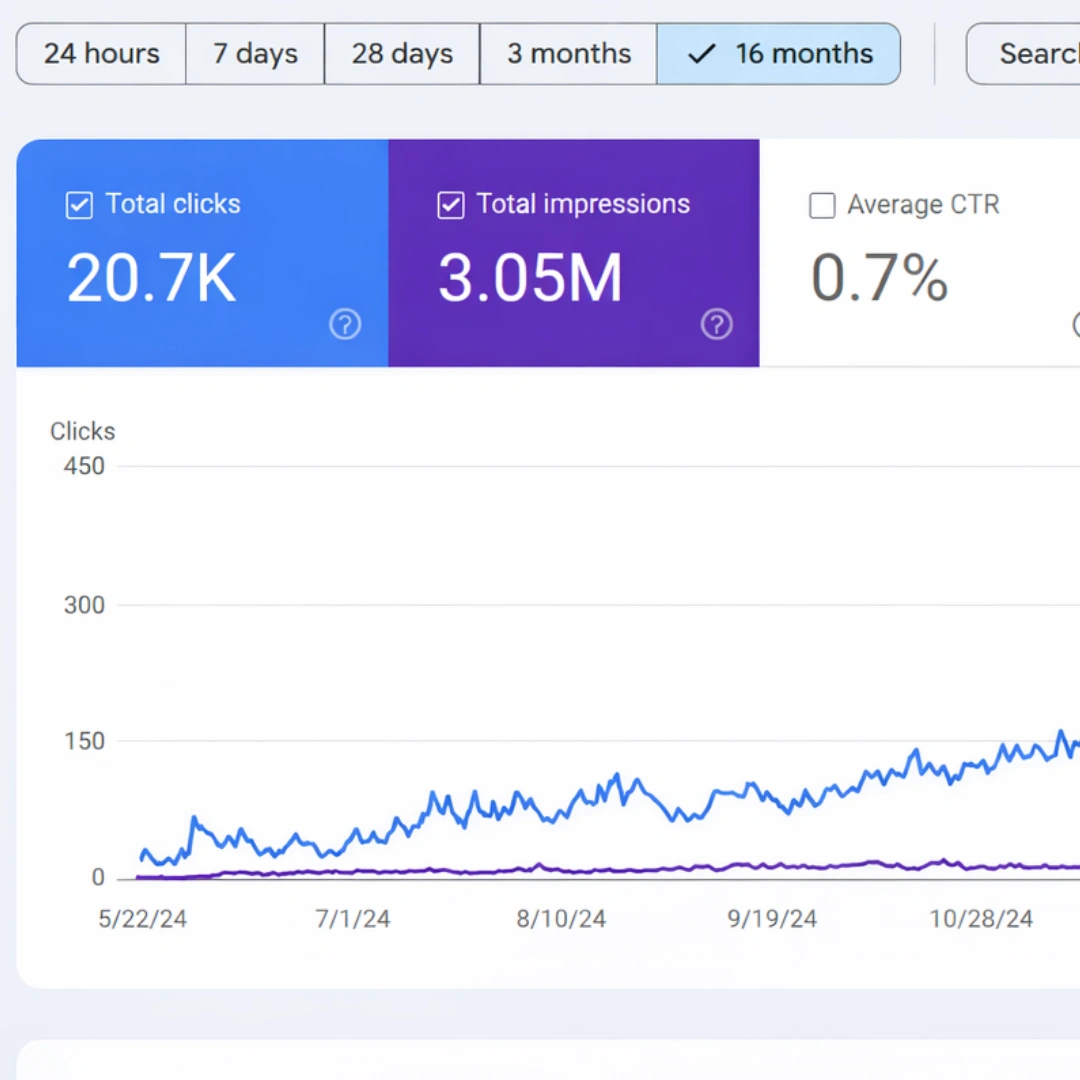Click the 5/22/24 date label on chart
Screen dimensions: 1080x1080
click(x=142, y=918)
